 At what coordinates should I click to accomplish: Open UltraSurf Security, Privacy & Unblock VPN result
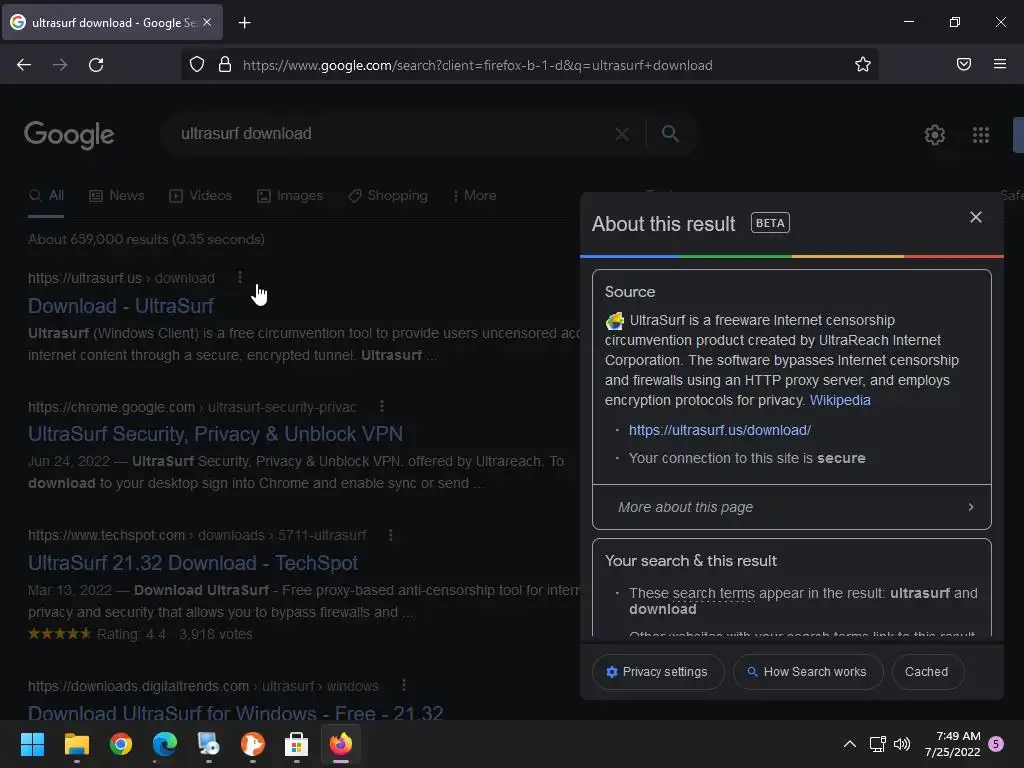click(216, 434)
